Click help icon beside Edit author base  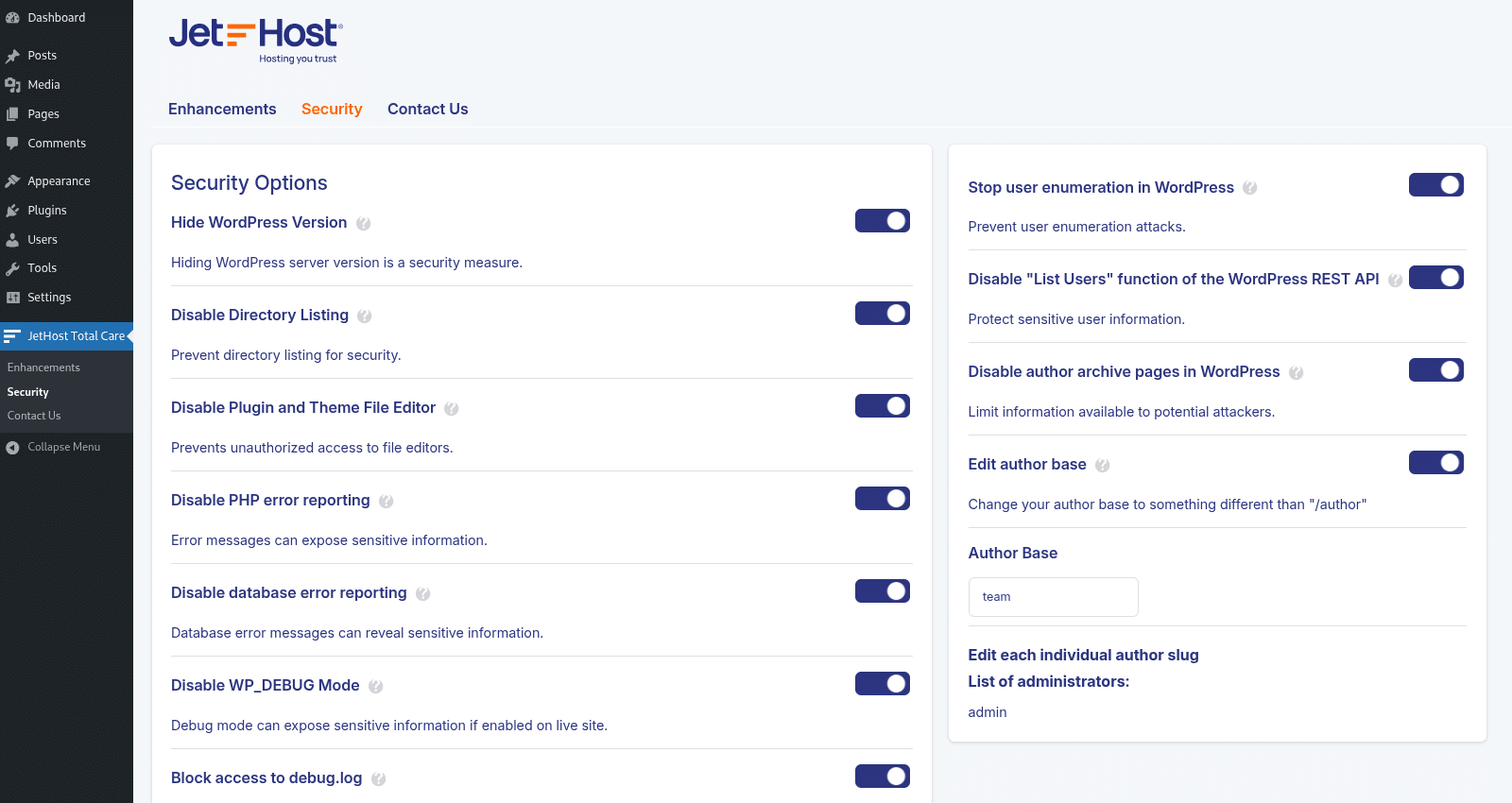coord(1102,466)
